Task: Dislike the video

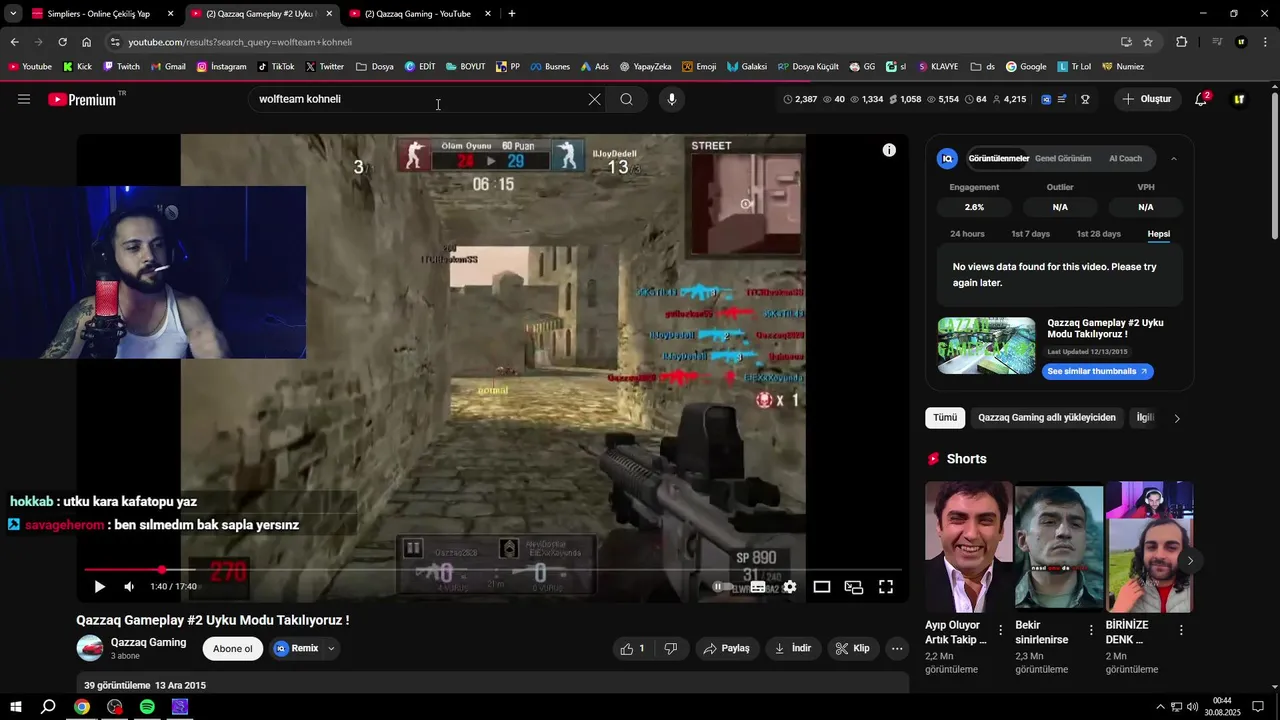Action: tap(671, 648)
